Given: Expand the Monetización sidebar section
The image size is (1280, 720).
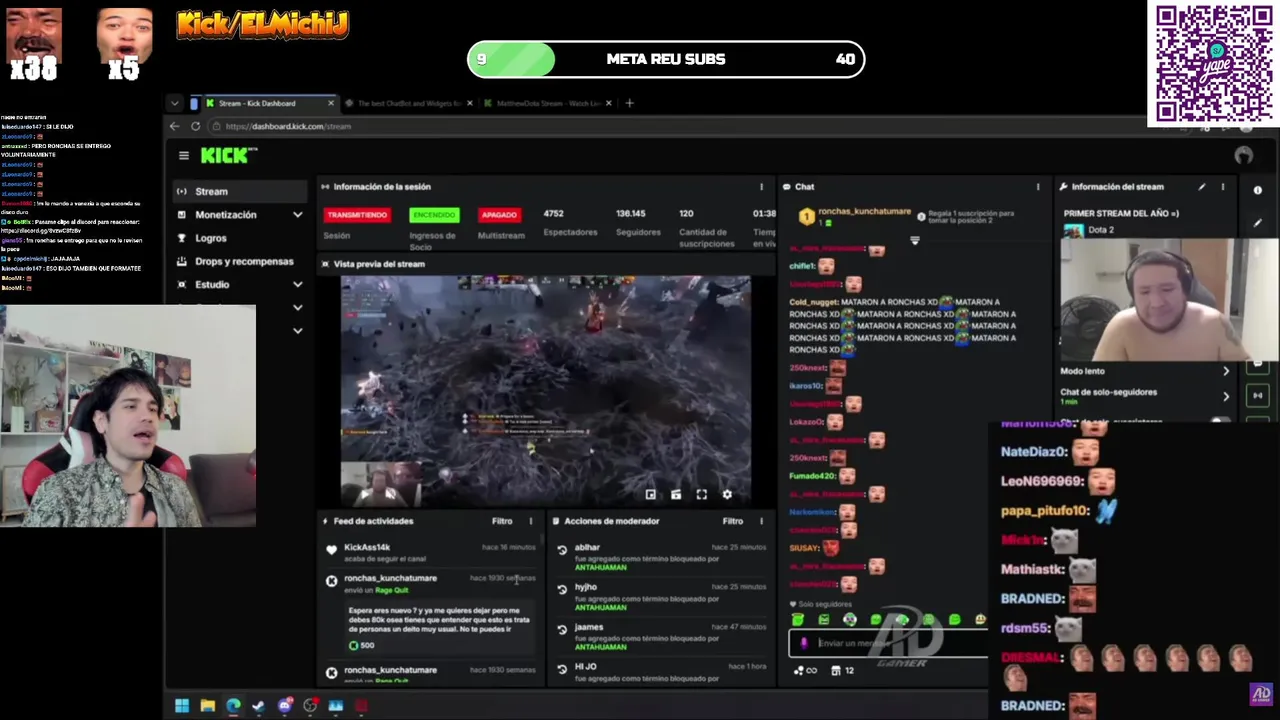Looking at the screenshot, I should (297, 215).
